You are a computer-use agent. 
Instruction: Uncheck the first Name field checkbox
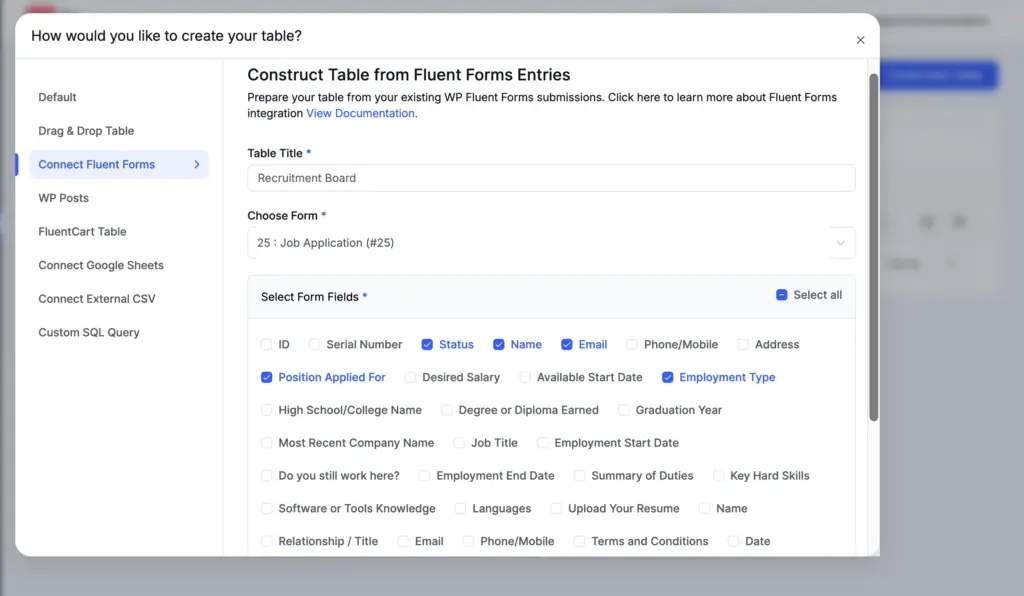click(499, 345)
